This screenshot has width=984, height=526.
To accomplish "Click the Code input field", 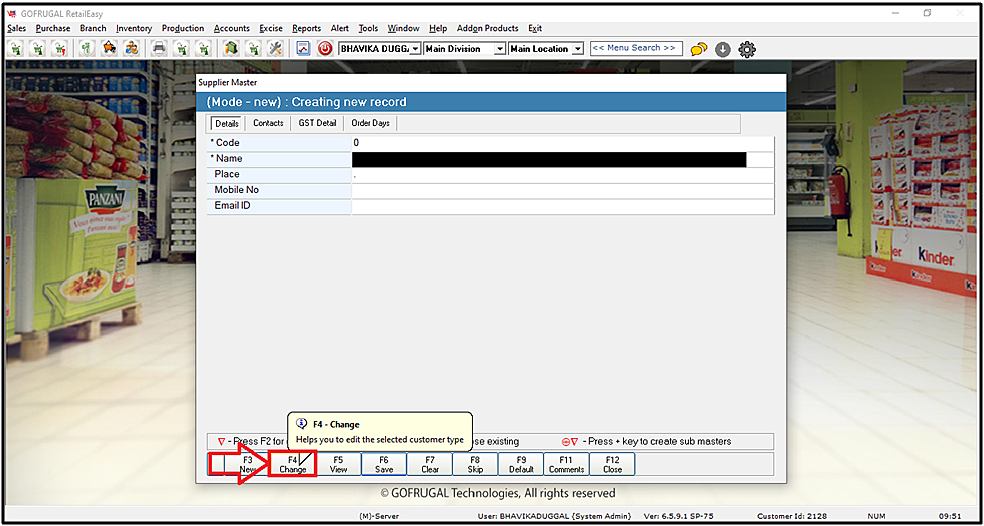I will tap(563, 143).
